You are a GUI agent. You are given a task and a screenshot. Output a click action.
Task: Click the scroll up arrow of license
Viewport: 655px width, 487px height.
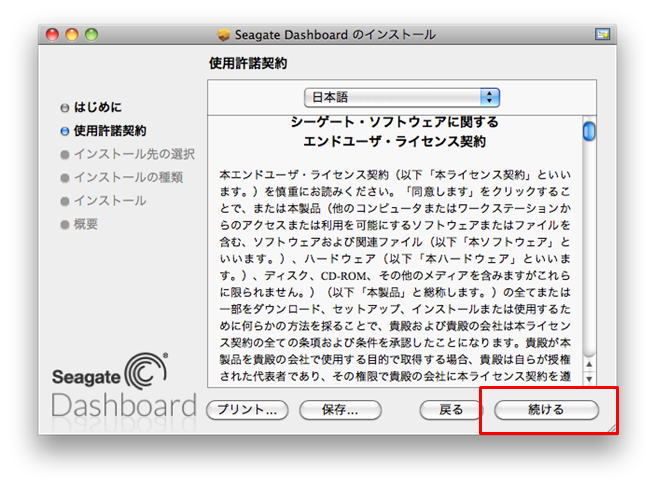(x=589, y=364)
